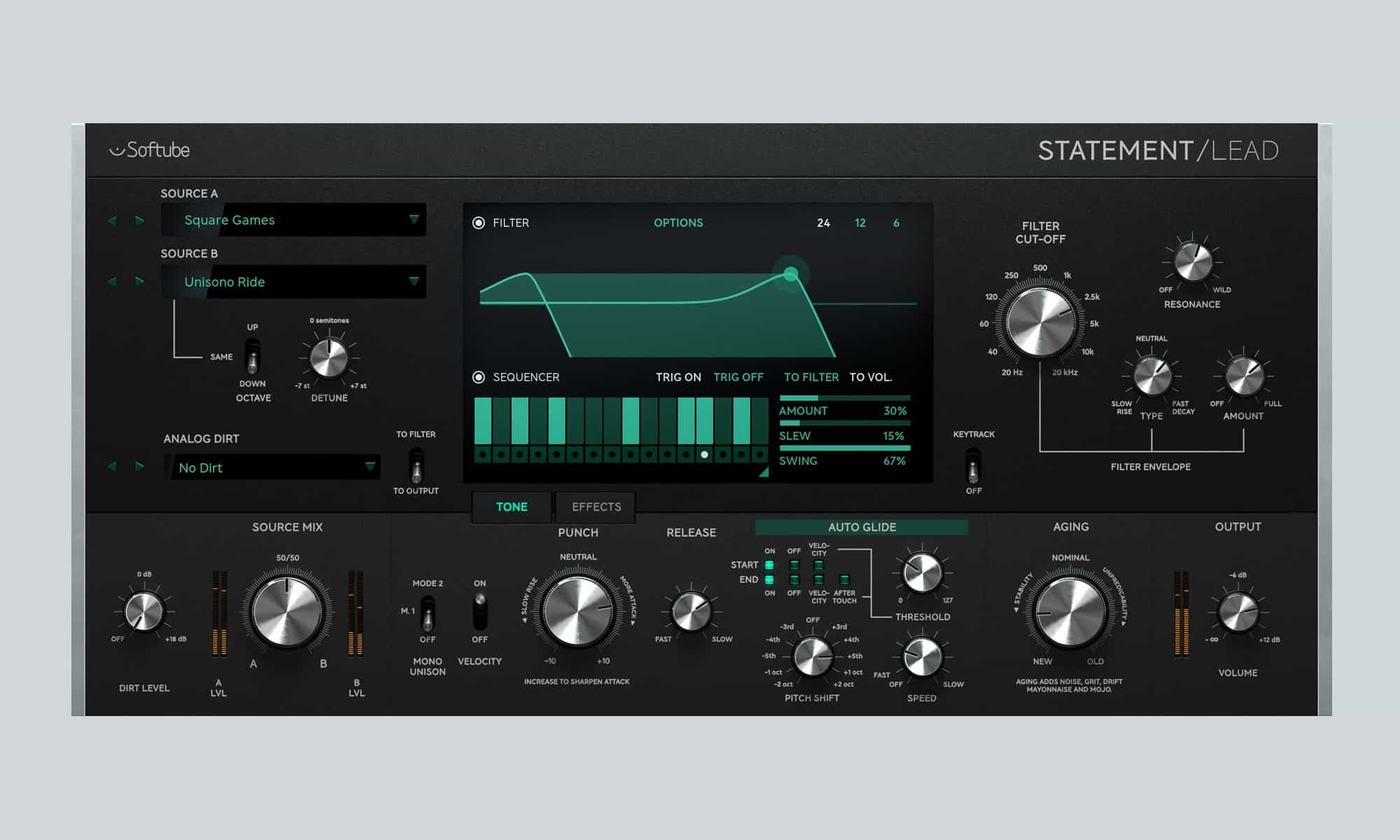Image resolution: width=1400 pixels, height=840 pixels.
Task: Open the Source A Square Games dropdown
Action: 293,220
